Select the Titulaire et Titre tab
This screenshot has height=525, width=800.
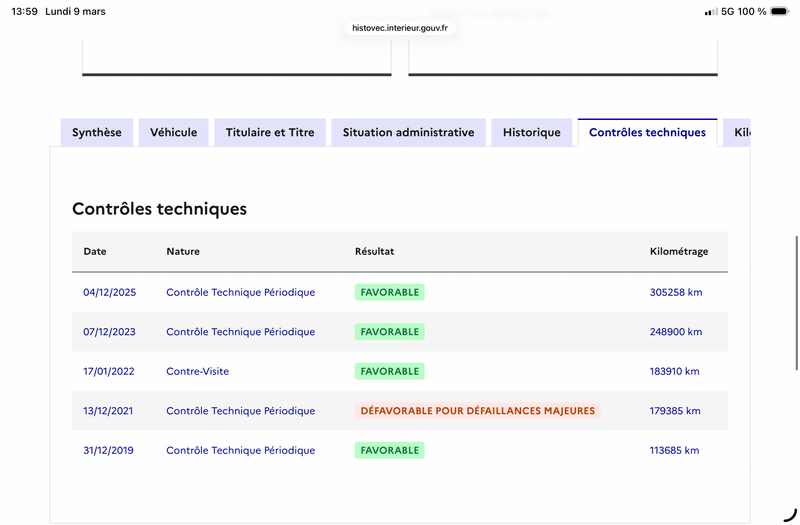[270, 133]
